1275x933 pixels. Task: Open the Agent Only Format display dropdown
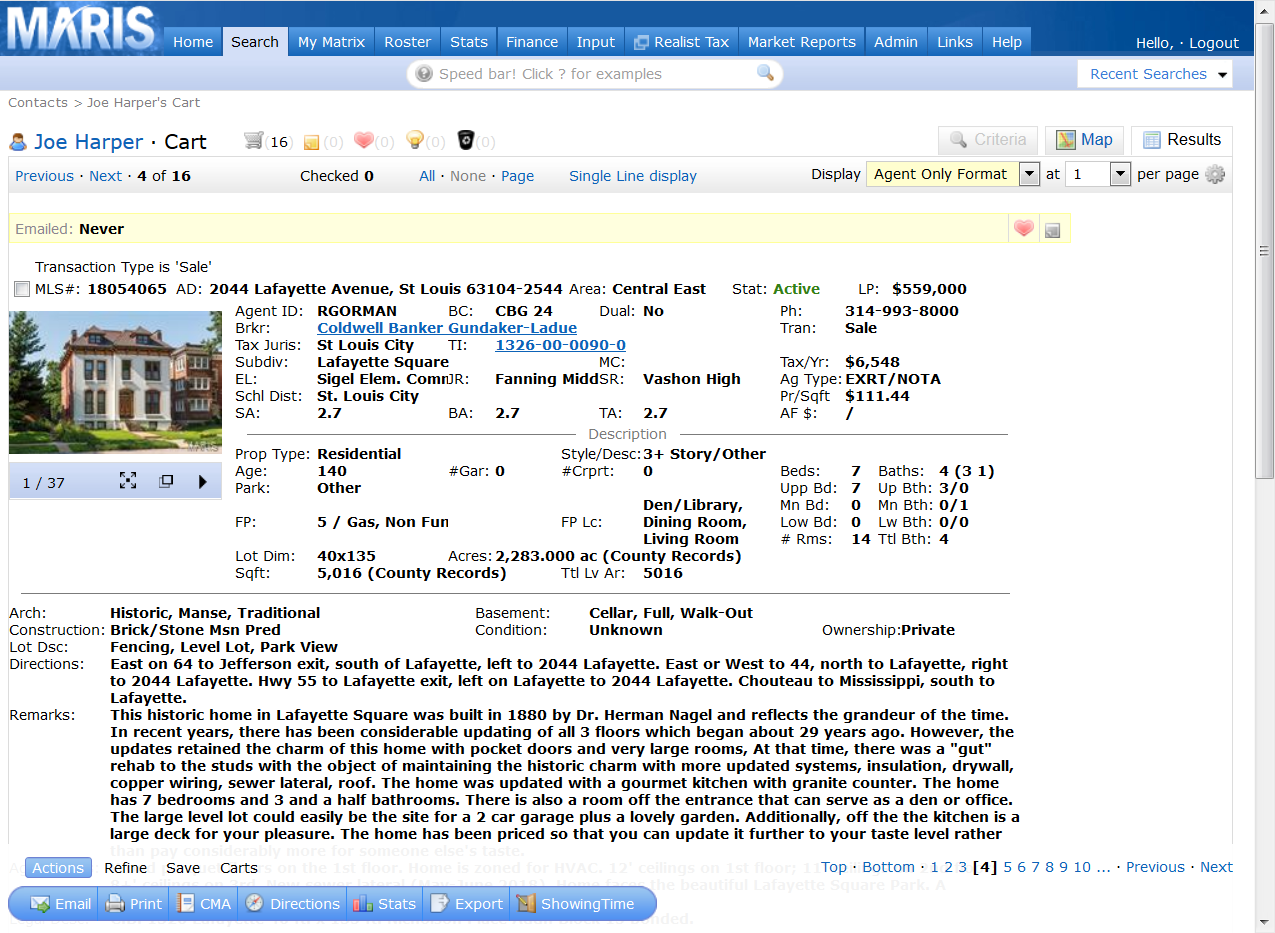click(x=1029, y=174)
